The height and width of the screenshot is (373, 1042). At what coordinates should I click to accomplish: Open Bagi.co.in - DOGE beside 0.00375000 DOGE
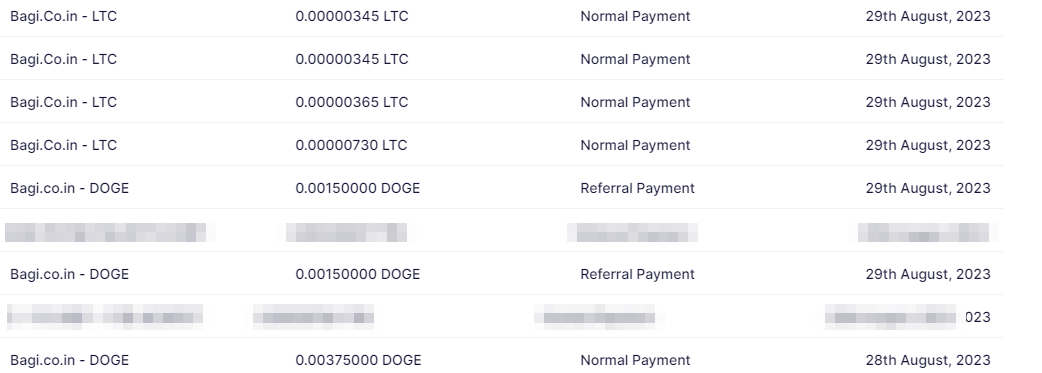click(70, 360)
